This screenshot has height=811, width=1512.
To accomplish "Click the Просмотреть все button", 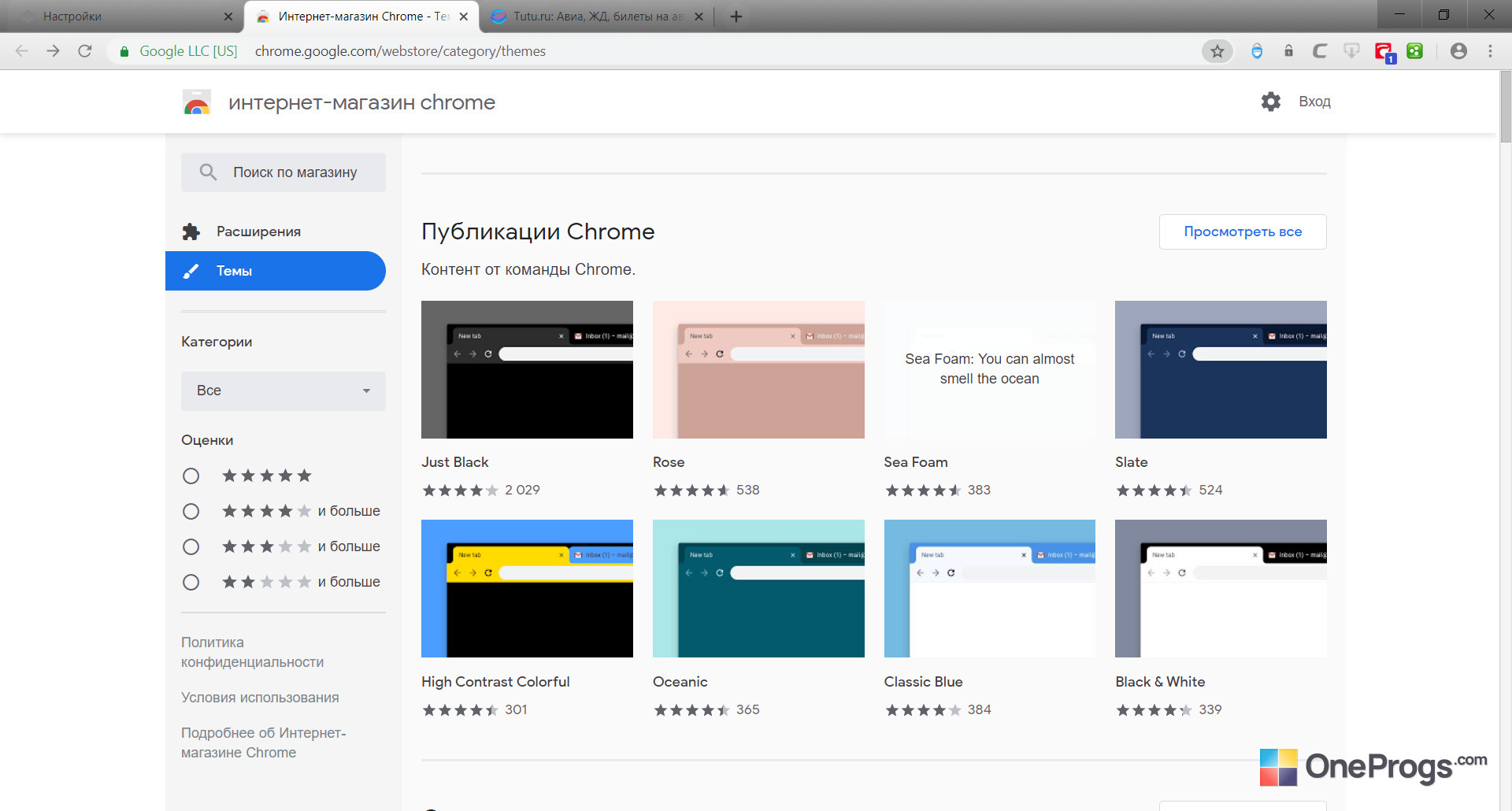I will (x=1243, y=231).
